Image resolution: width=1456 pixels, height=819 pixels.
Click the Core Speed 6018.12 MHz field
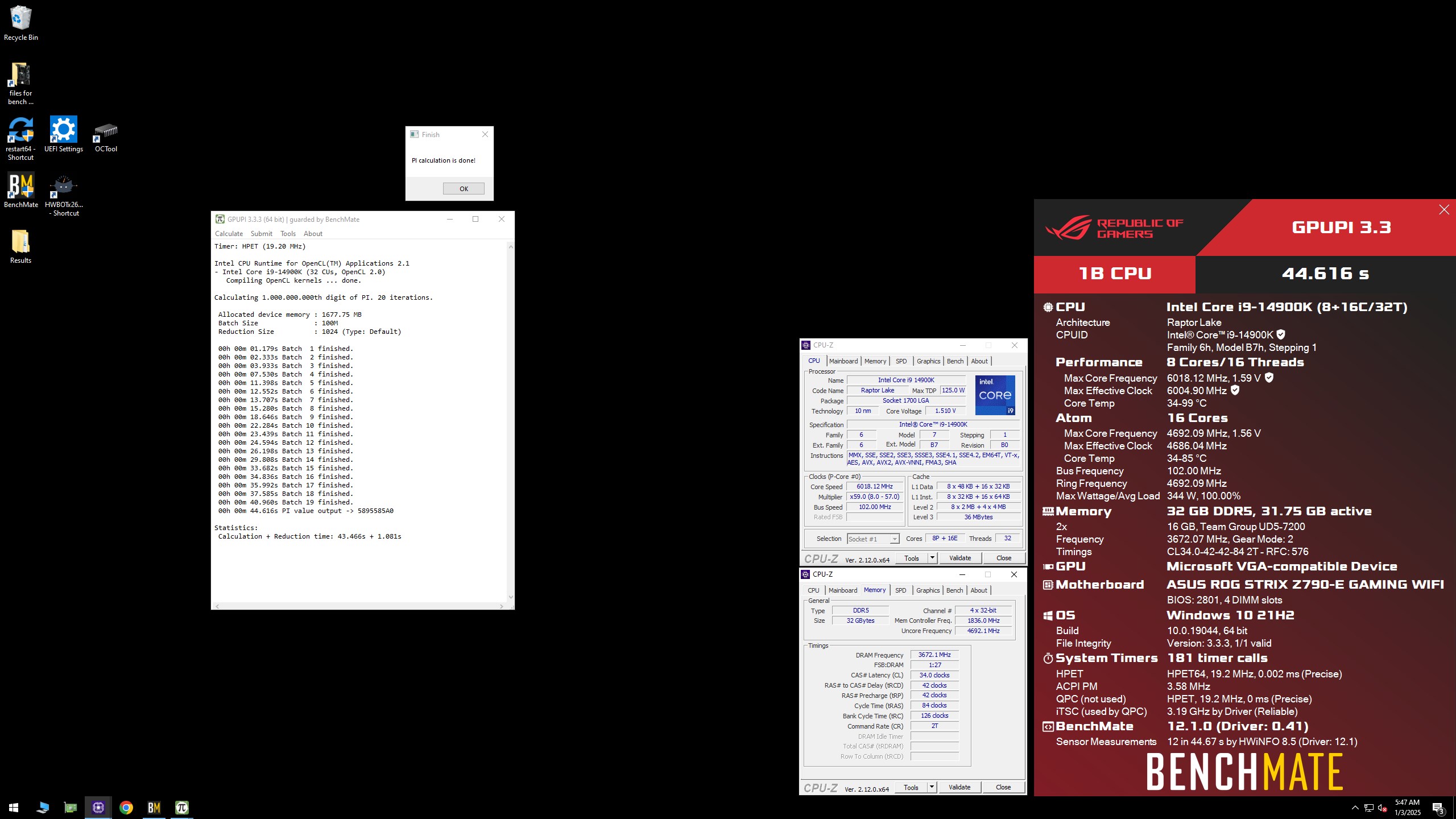[x=875, y=486]
